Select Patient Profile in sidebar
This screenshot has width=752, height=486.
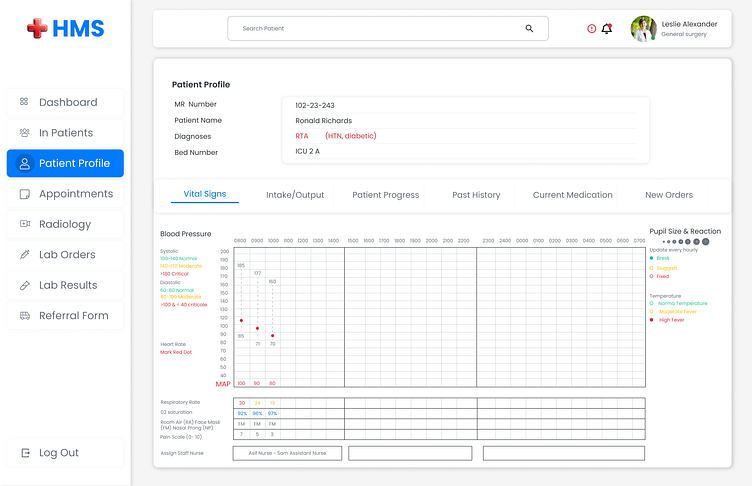(x=65, y=163)
